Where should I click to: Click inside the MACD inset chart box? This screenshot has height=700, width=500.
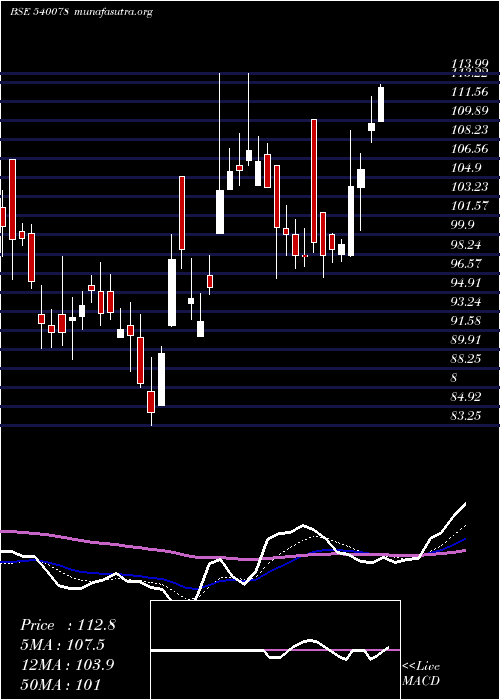tap(275, 650)
